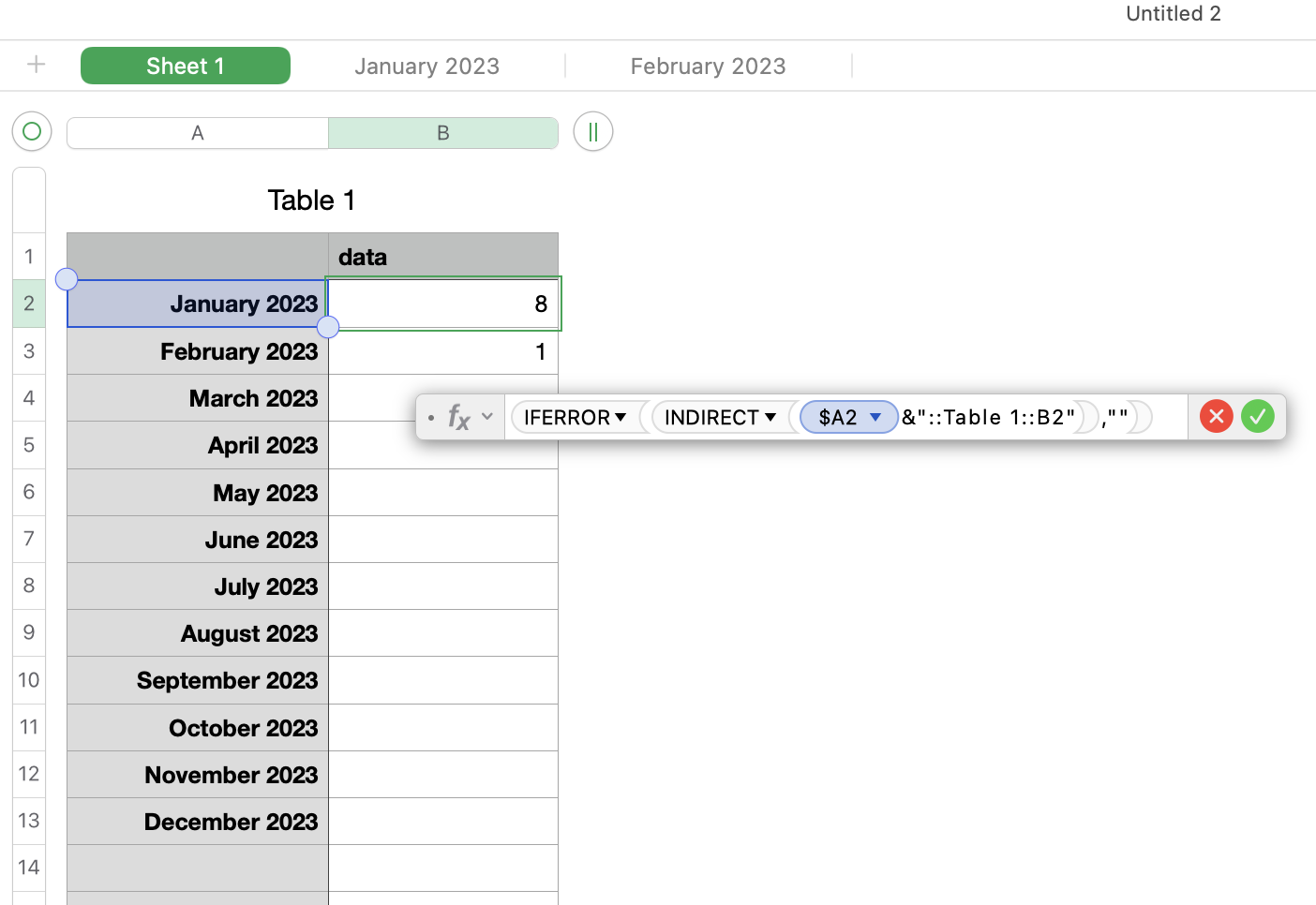Select row 7 header number
The height and width of the screenshot is (905, 1316).
29,539
